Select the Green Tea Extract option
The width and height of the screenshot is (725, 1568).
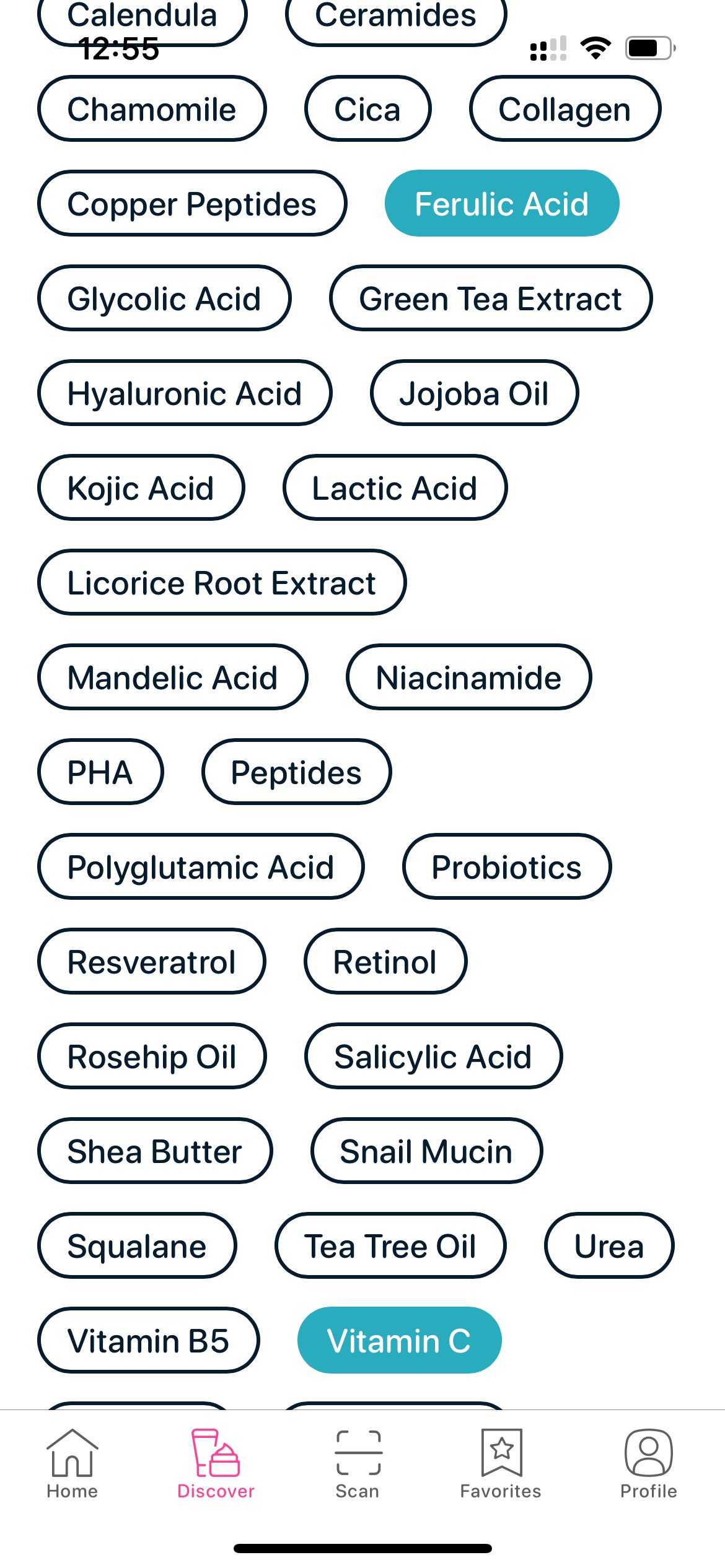(x=490, y=298)
